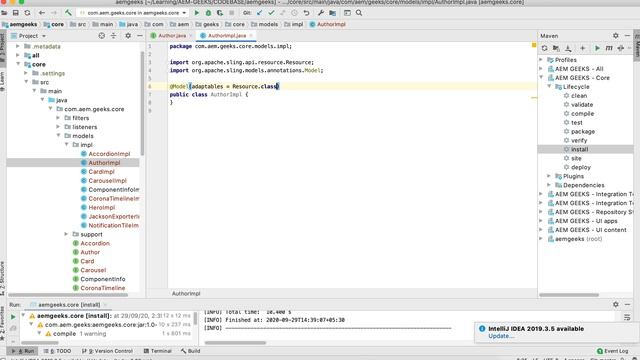The width and height of the screenshot is (640, 360).
Task: Collapse the Lifecycle node
Action: (x=549, y=87)
